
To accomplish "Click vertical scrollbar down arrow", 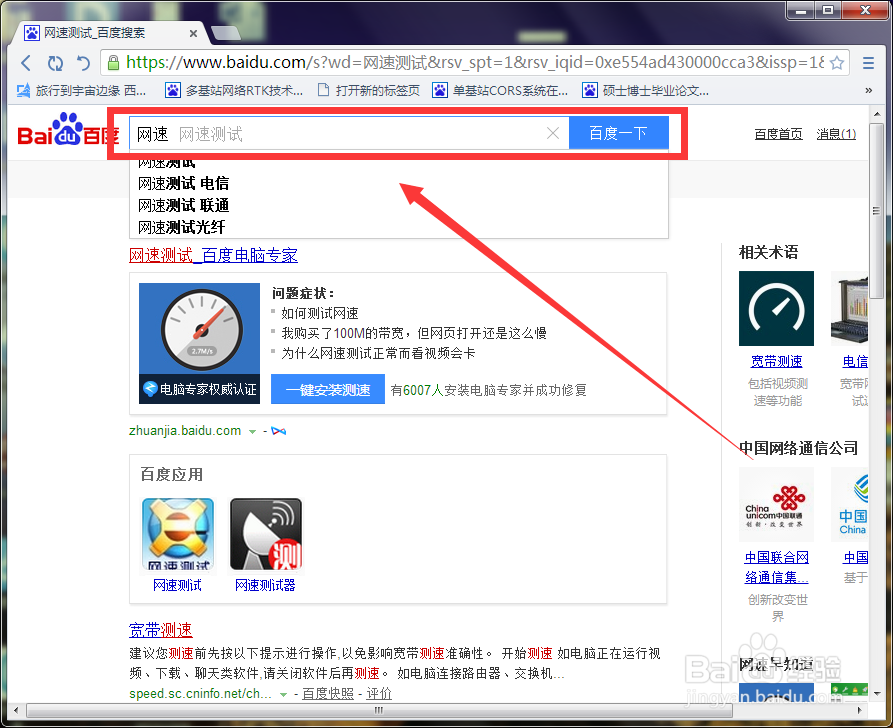I will tap(876, 694).
